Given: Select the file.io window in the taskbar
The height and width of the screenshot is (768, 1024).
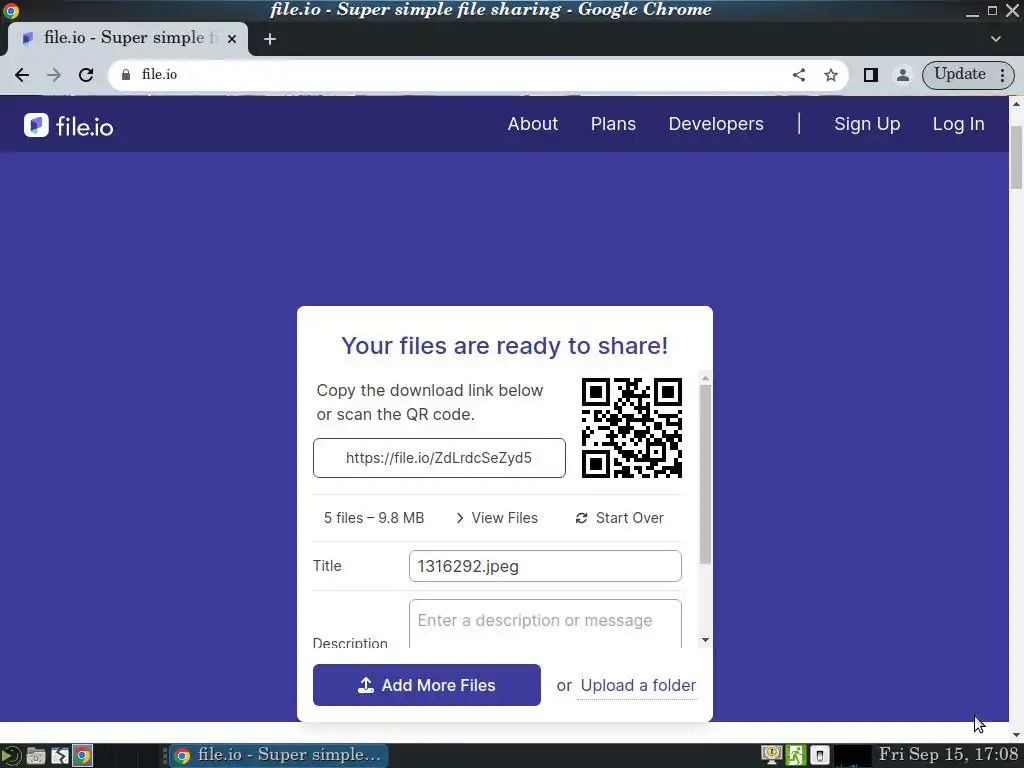Looking at the screenshot, I should 280,756.
